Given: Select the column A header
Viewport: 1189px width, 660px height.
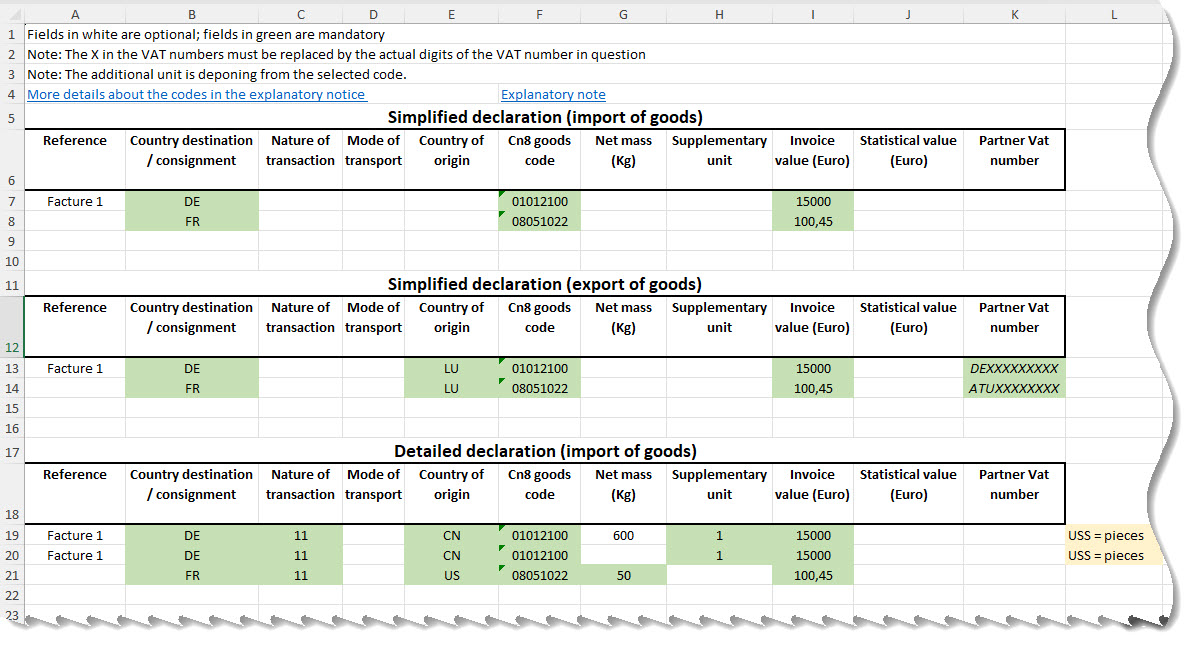Looking at the screenshot, I should [75, 14].
